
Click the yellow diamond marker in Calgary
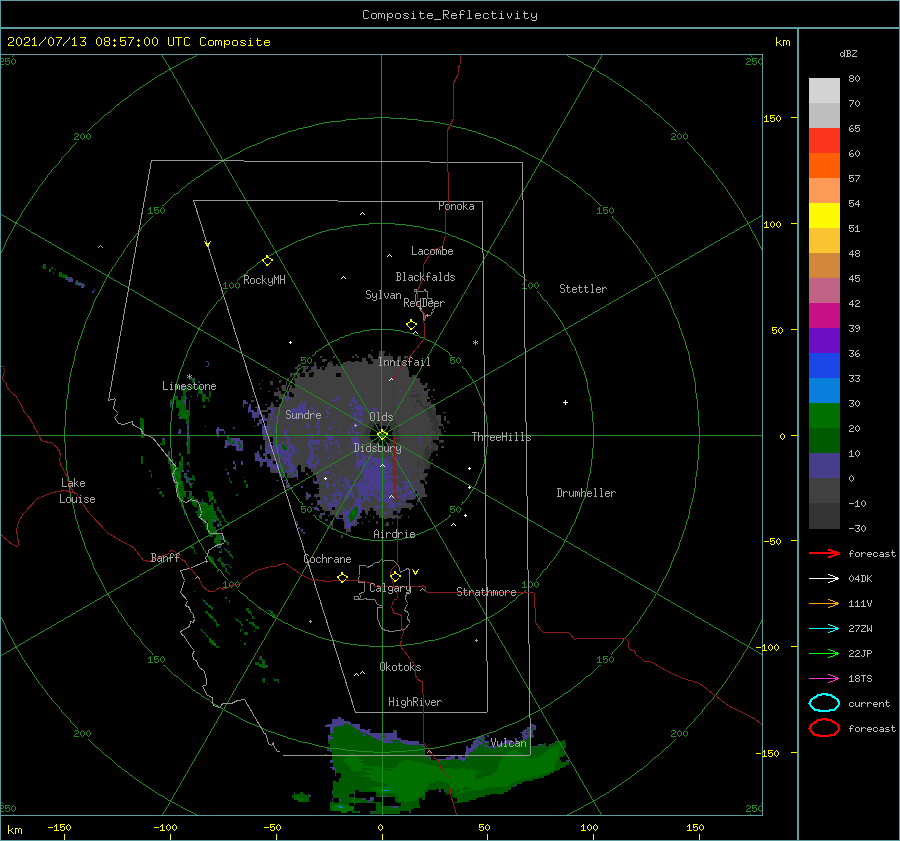click(395, 576)
